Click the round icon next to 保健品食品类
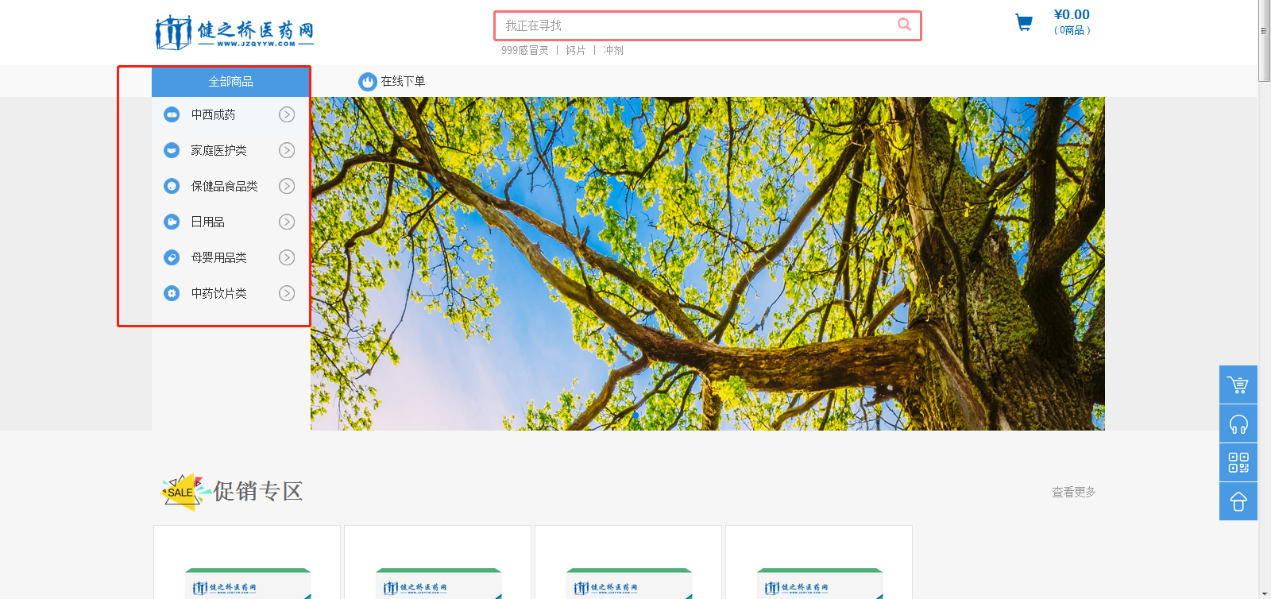Image resolution: width=1271 pixels, height=599 pixels. pos(171,186)
